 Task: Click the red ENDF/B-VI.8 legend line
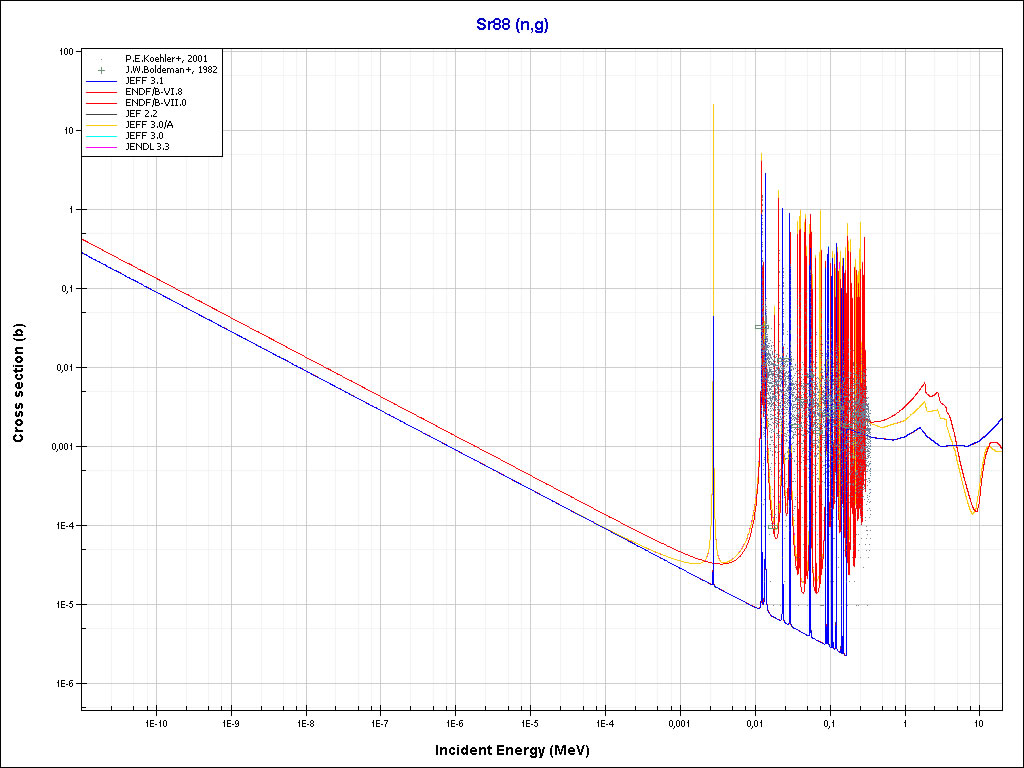tap(101, 92)
